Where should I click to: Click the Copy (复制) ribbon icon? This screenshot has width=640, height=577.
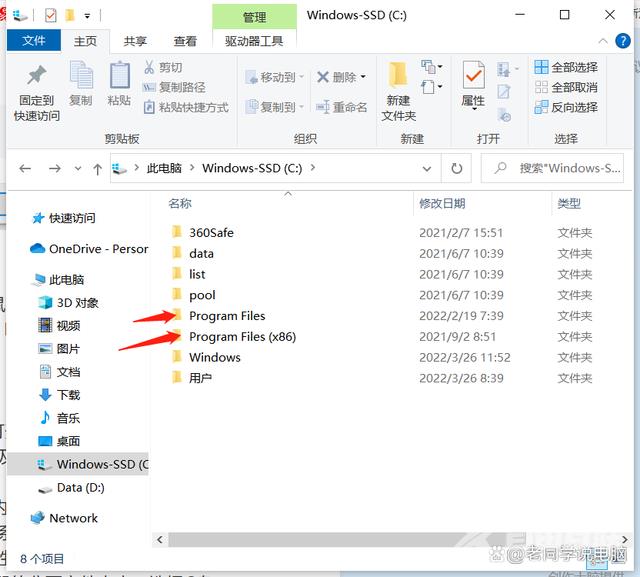(x=81, y=84)
